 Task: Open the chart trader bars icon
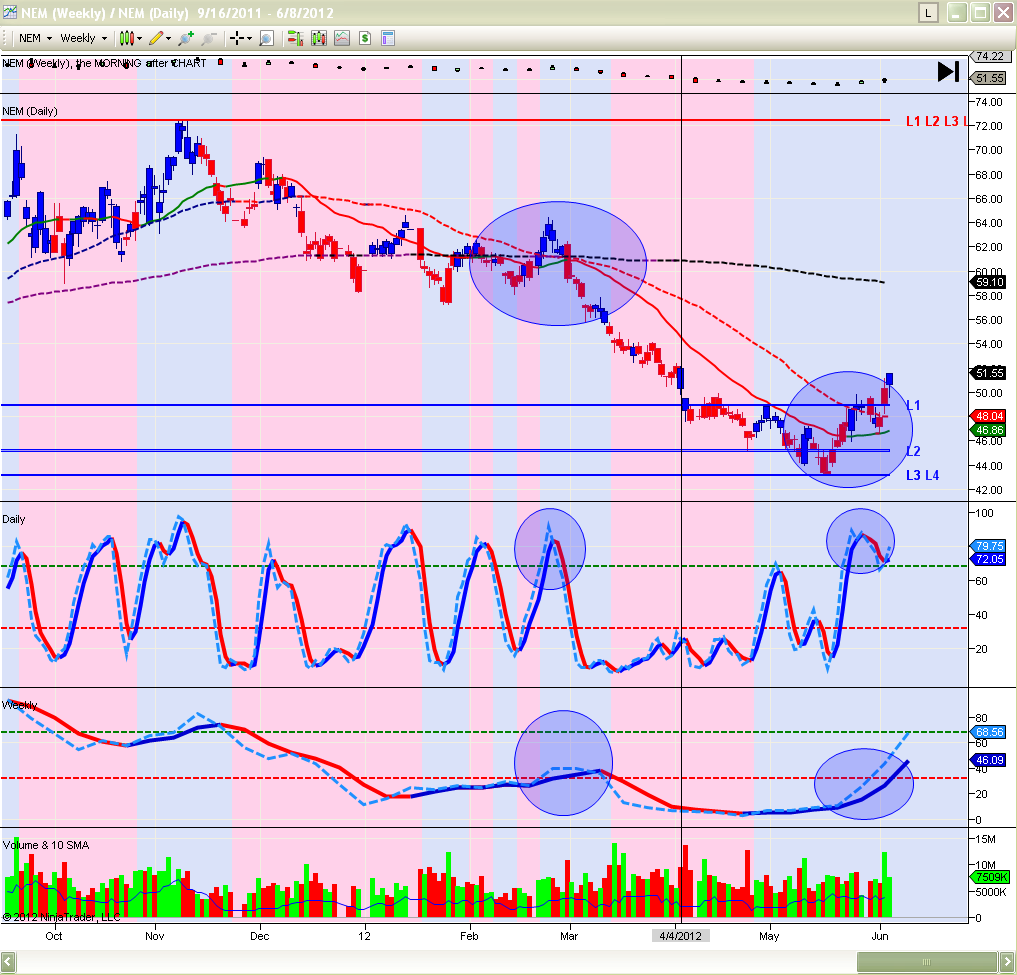[295, 38]
